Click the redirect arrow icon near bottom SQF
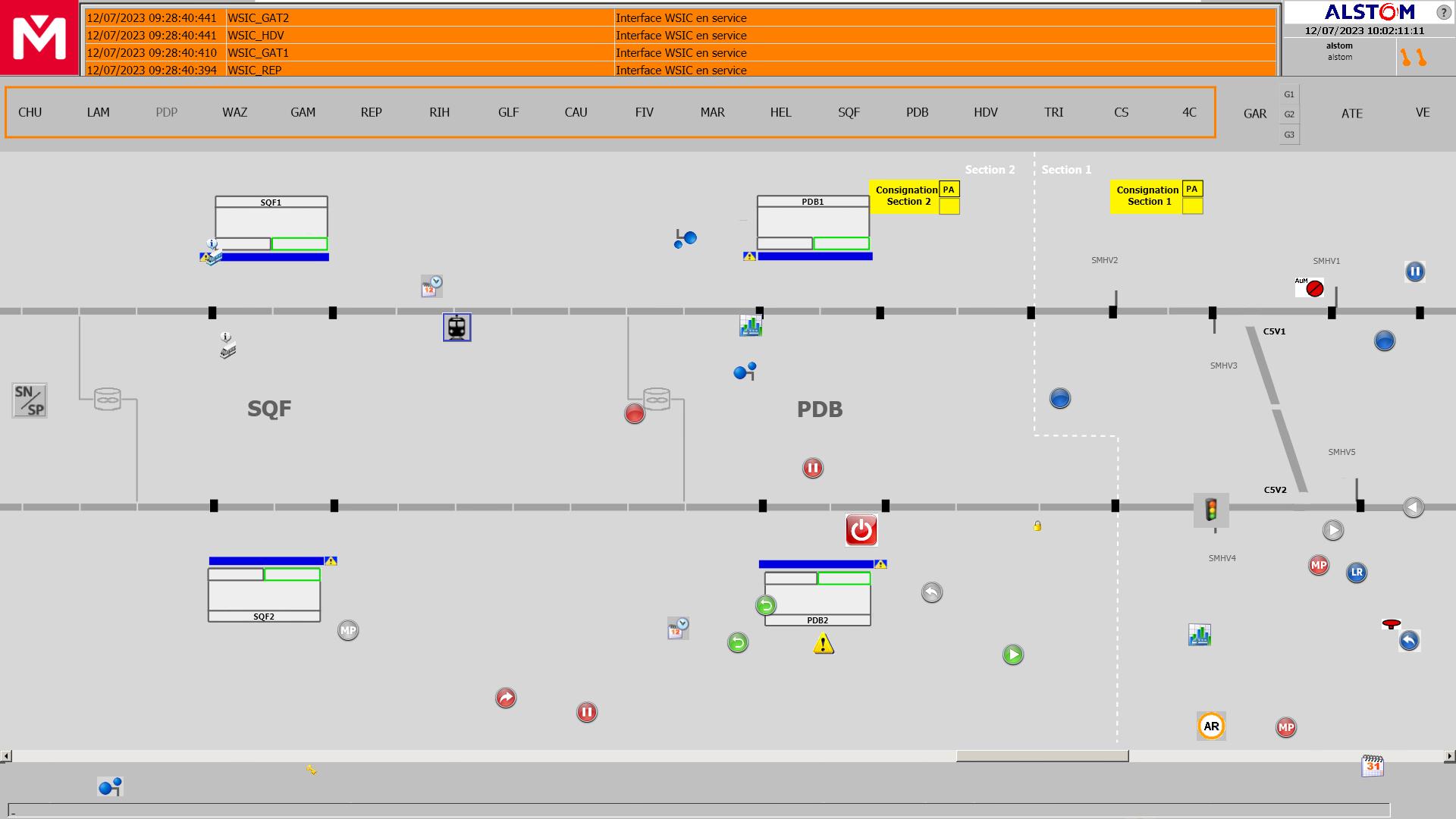 pyautogui.click(x=505, y=697)
